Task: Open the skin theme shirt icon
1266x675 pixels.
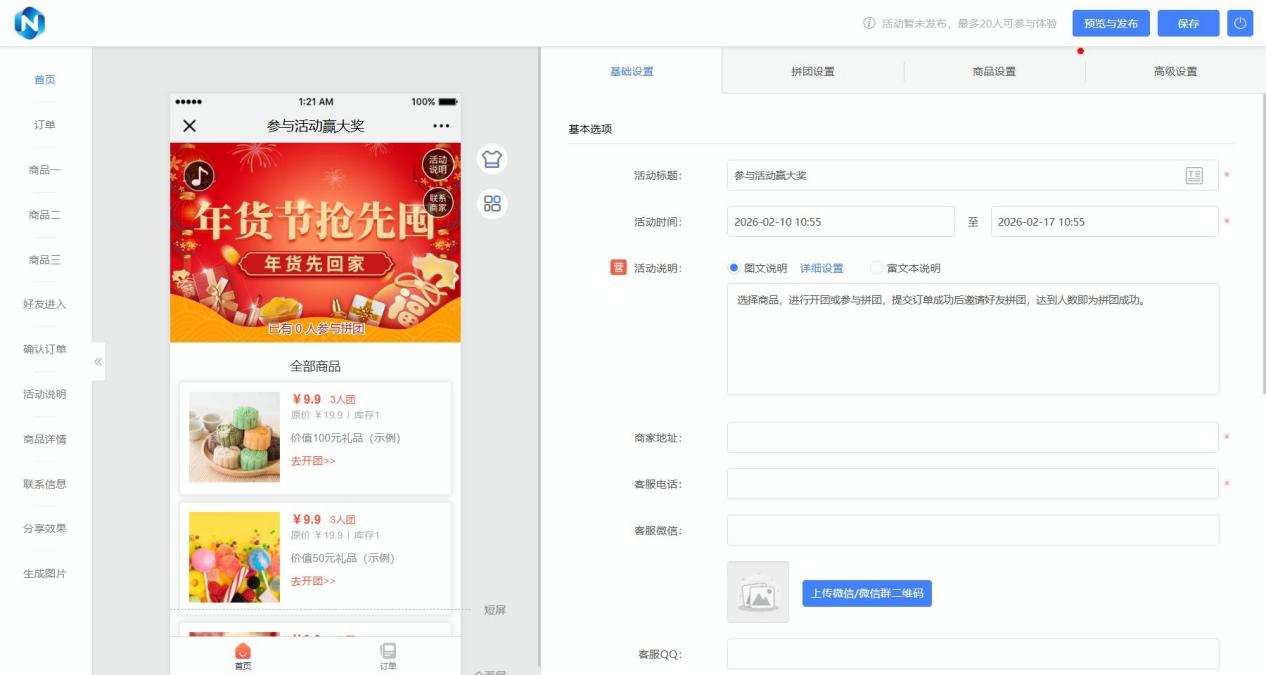Action: pyautogui.click(x=491, y=159)
